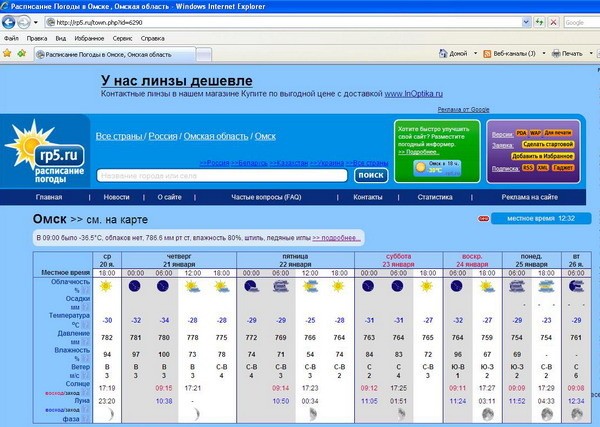Click the help icon beside Давление мм
The width and height of the screenshot is (600, 427).
tap(86, 341)
